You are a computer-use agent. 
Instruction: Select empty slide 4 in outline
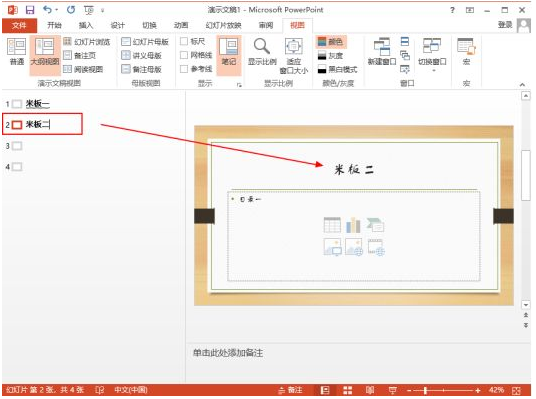click(17, 167)
